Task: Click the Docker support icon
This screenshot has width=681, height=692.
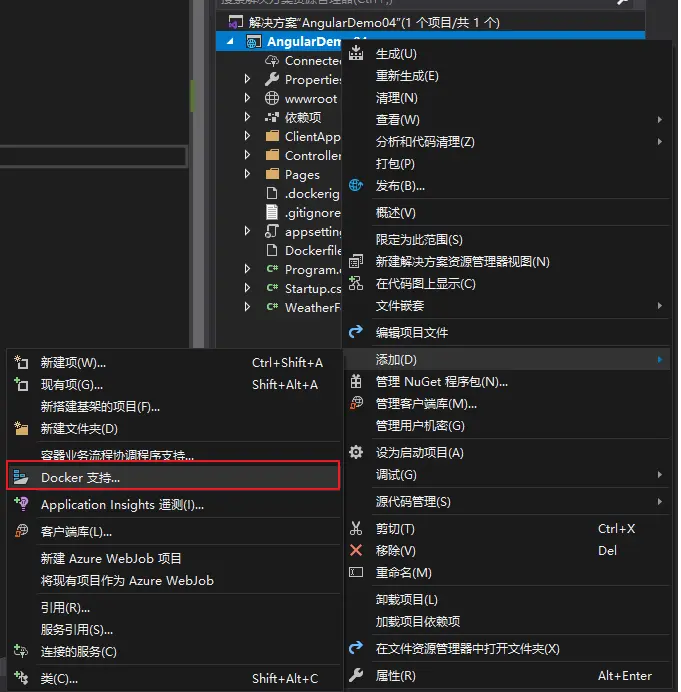Action: 21,478
